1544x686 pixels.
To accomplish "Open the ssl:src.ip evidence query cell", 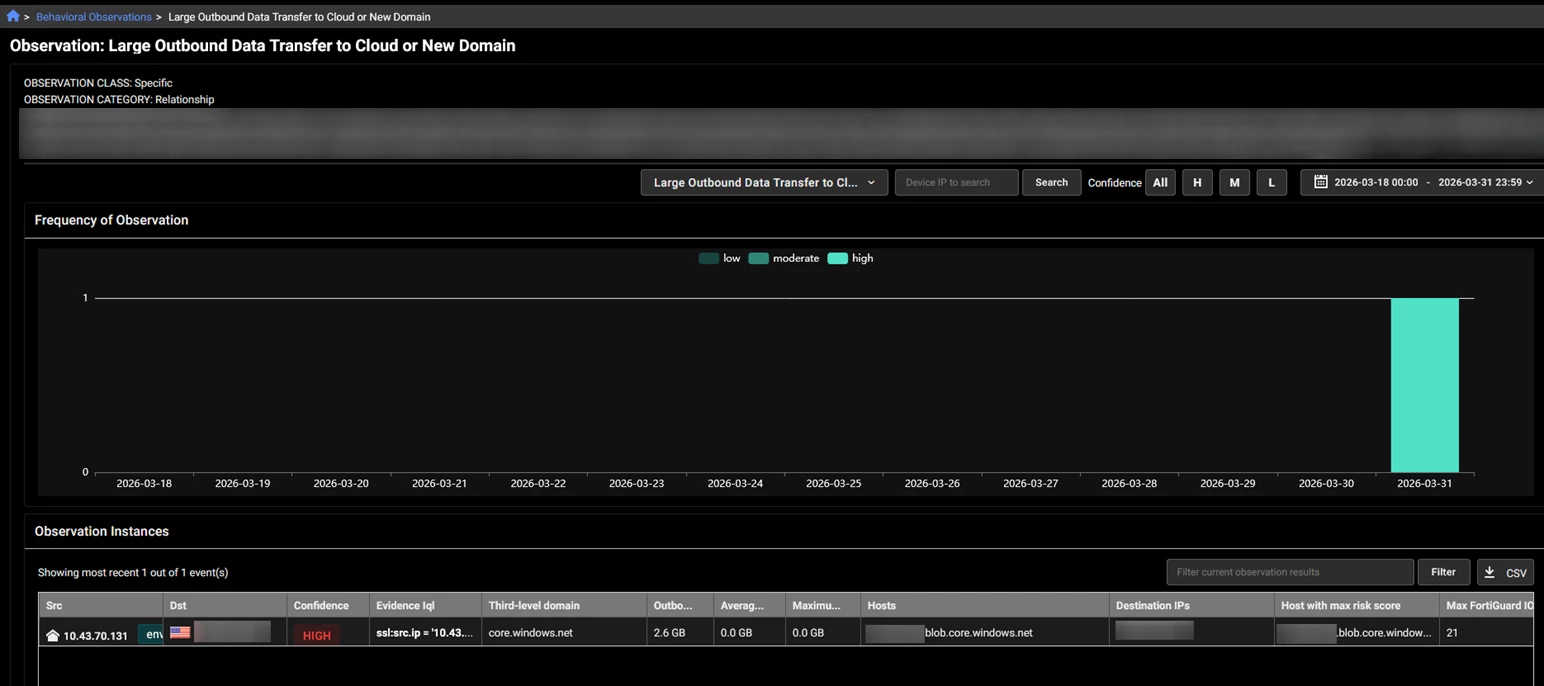I will [x=424, y=633].
